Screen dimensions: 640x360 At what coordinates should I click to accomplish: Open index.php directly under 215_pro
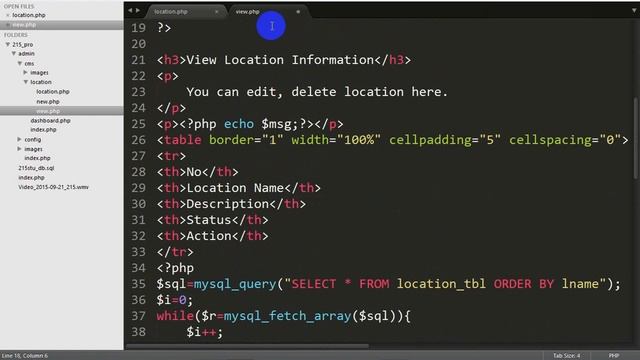31,178
